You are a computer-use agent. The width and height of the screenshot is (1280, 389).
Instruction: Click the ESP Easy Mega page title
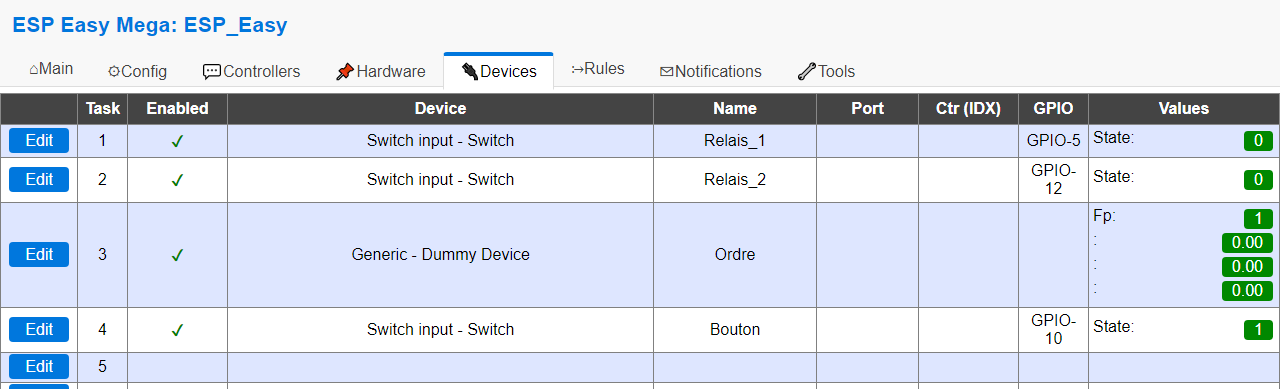149,25
